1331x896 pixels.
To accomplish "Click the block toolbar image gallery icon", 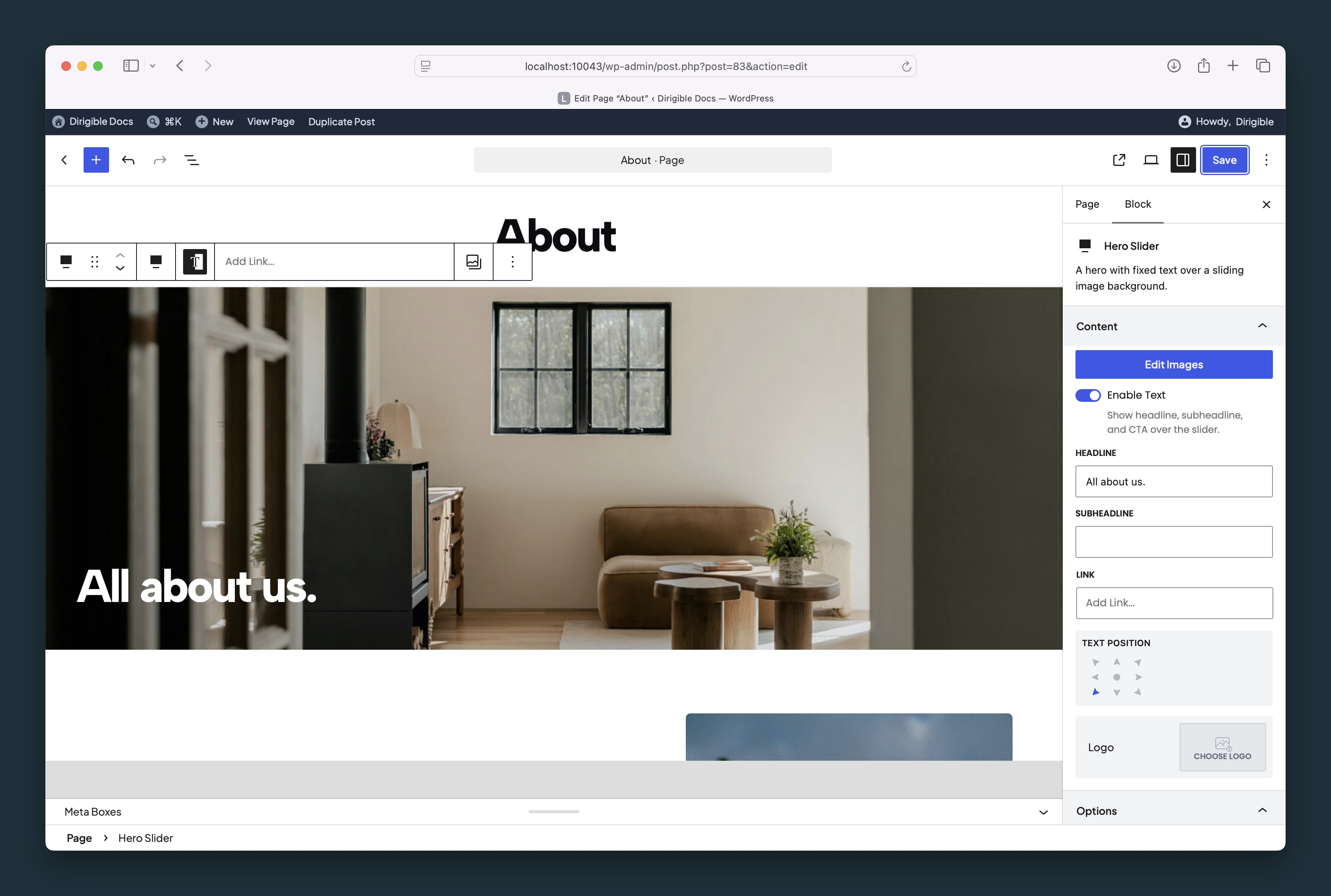I will pos(474,262).
